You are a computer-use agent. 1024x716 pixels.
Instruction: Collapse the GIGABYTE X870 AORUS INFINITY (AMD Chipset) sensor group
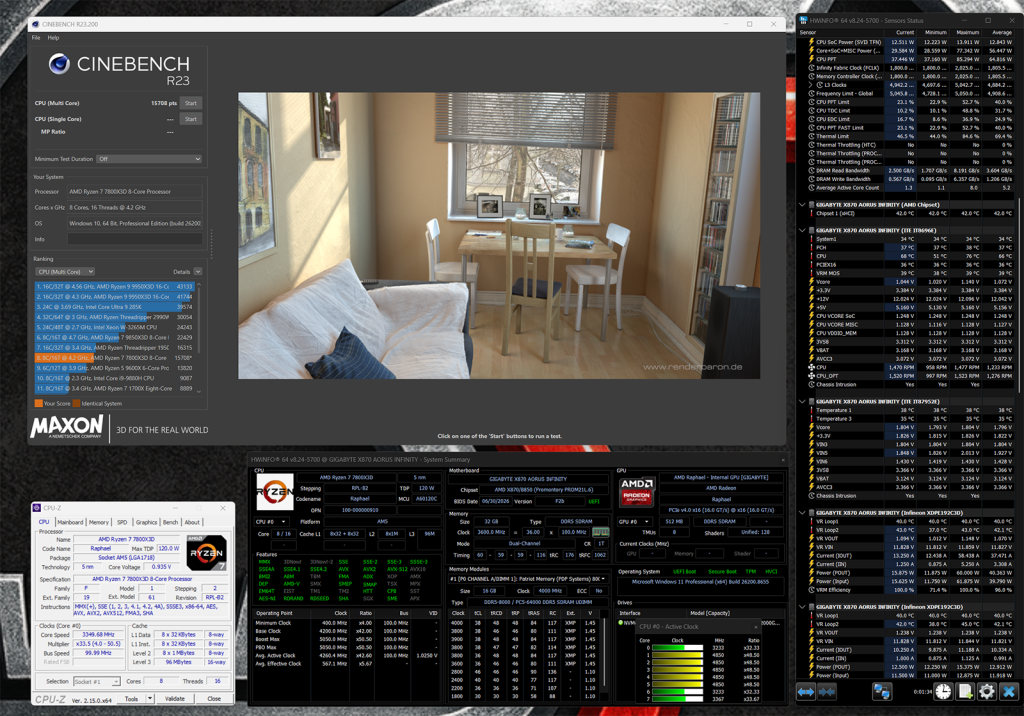click(803, 204)
